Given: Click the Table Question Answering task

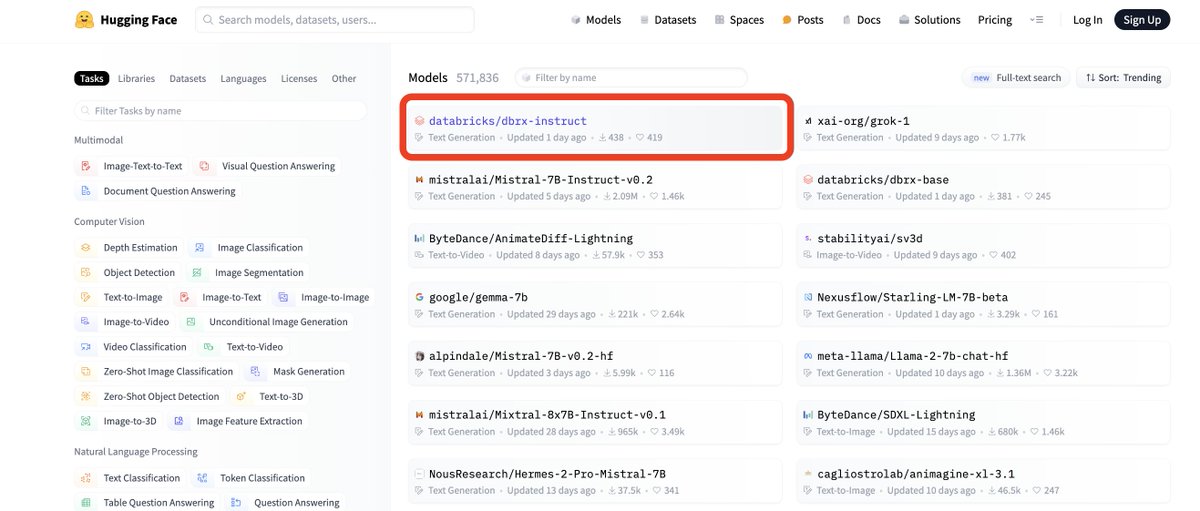Looking at the screenshot, I should pyautogui.click(x=147, y=503).
